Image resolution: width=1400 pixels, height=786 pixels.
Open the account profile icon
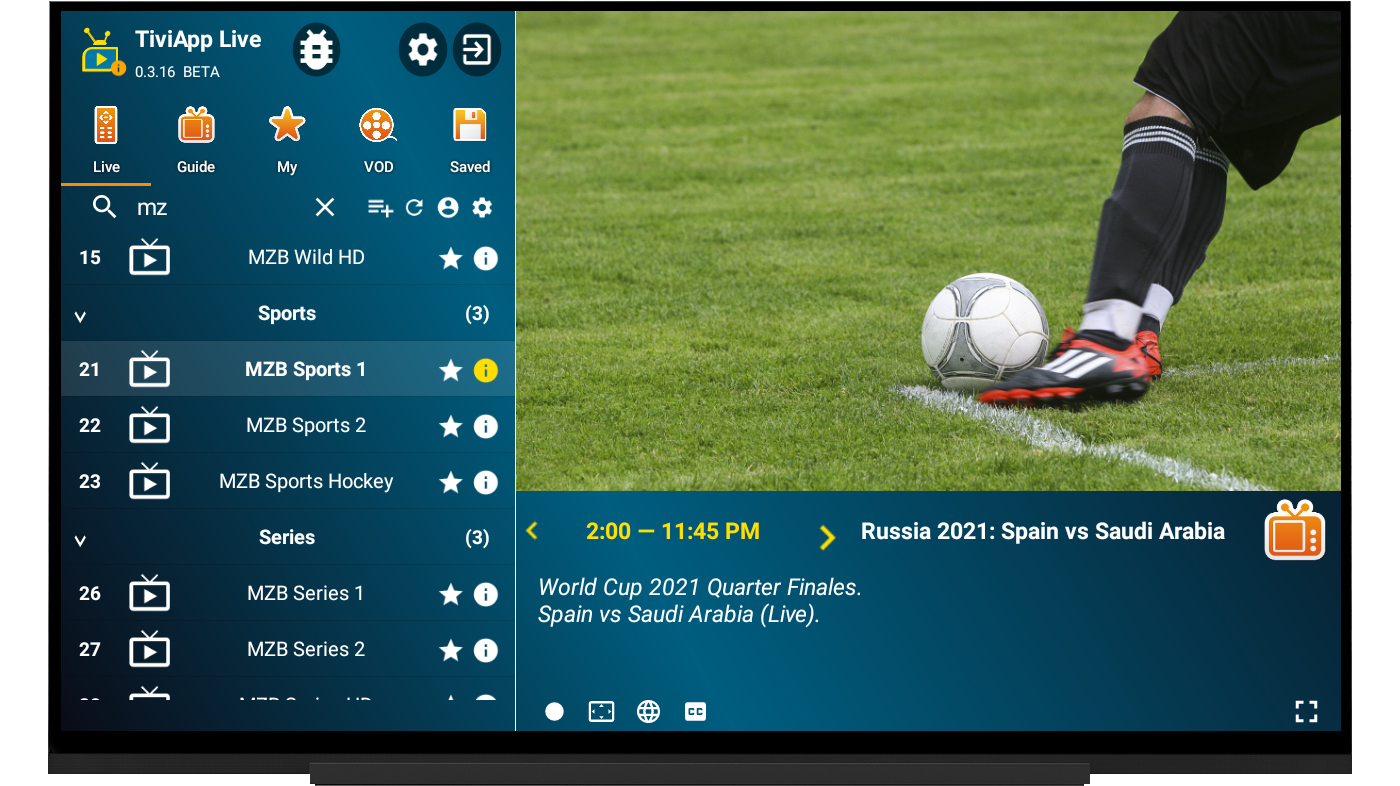[448, 208]
